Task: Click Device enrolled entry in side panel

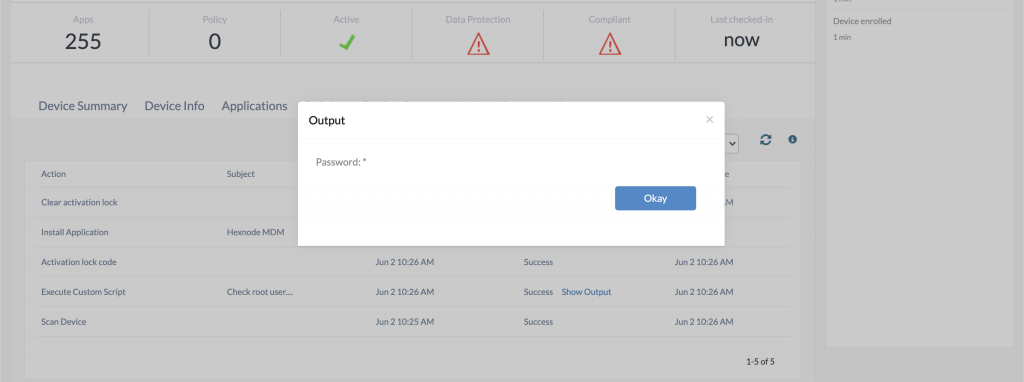Action: [862, 21]
